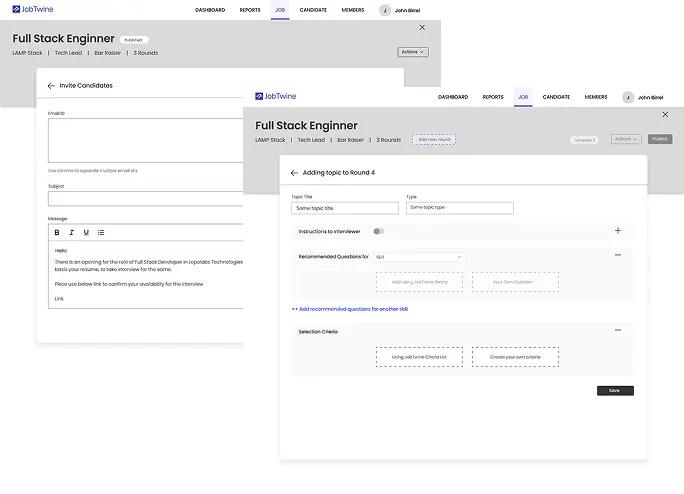Click the Add new round dashed button
This screenshot has height=494, width=684.
tap(434, 139)
